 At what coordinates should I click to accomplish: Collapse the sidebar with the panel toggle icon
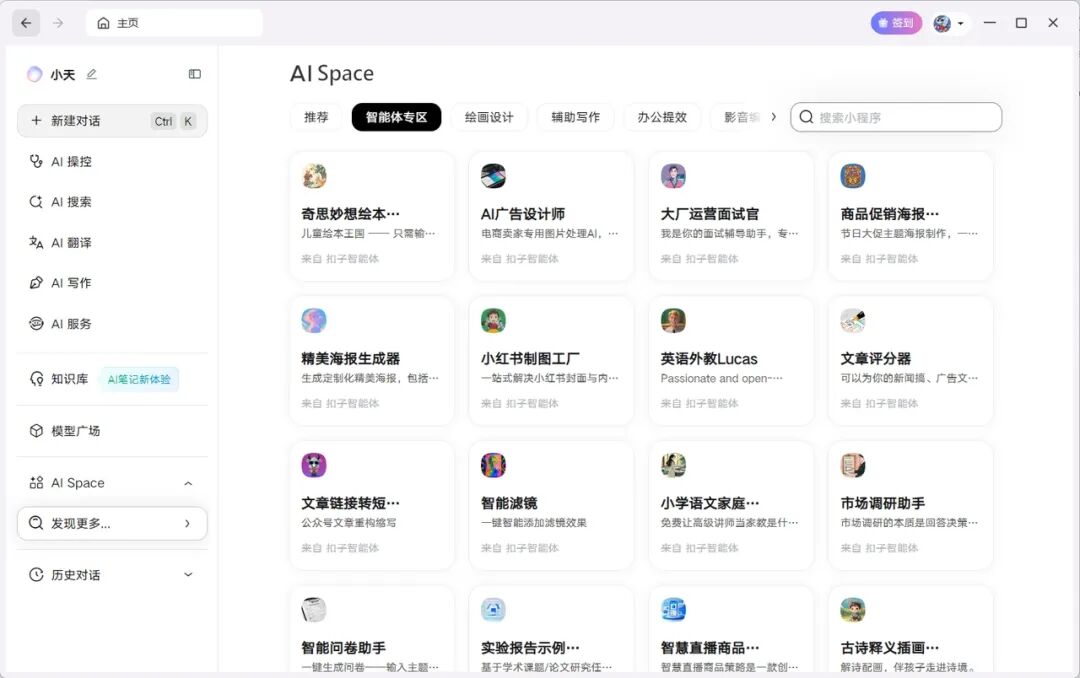pyautogui.click(x=195, y=74)
